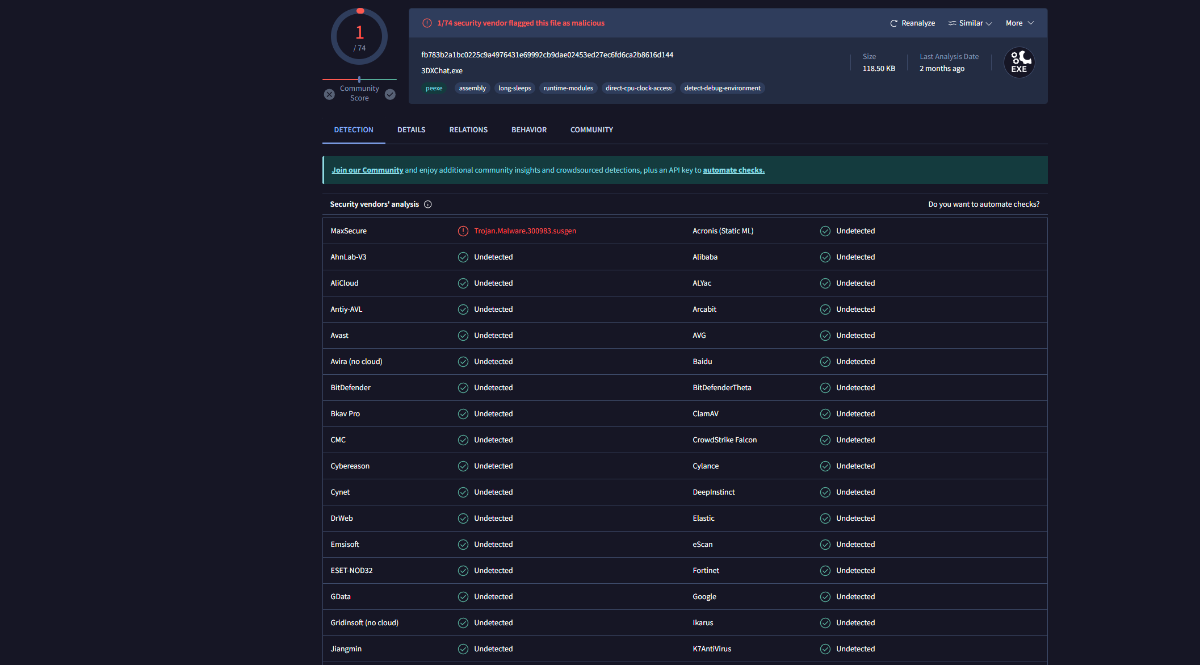Click the EXE file type icon

[x=1019, y=62]
